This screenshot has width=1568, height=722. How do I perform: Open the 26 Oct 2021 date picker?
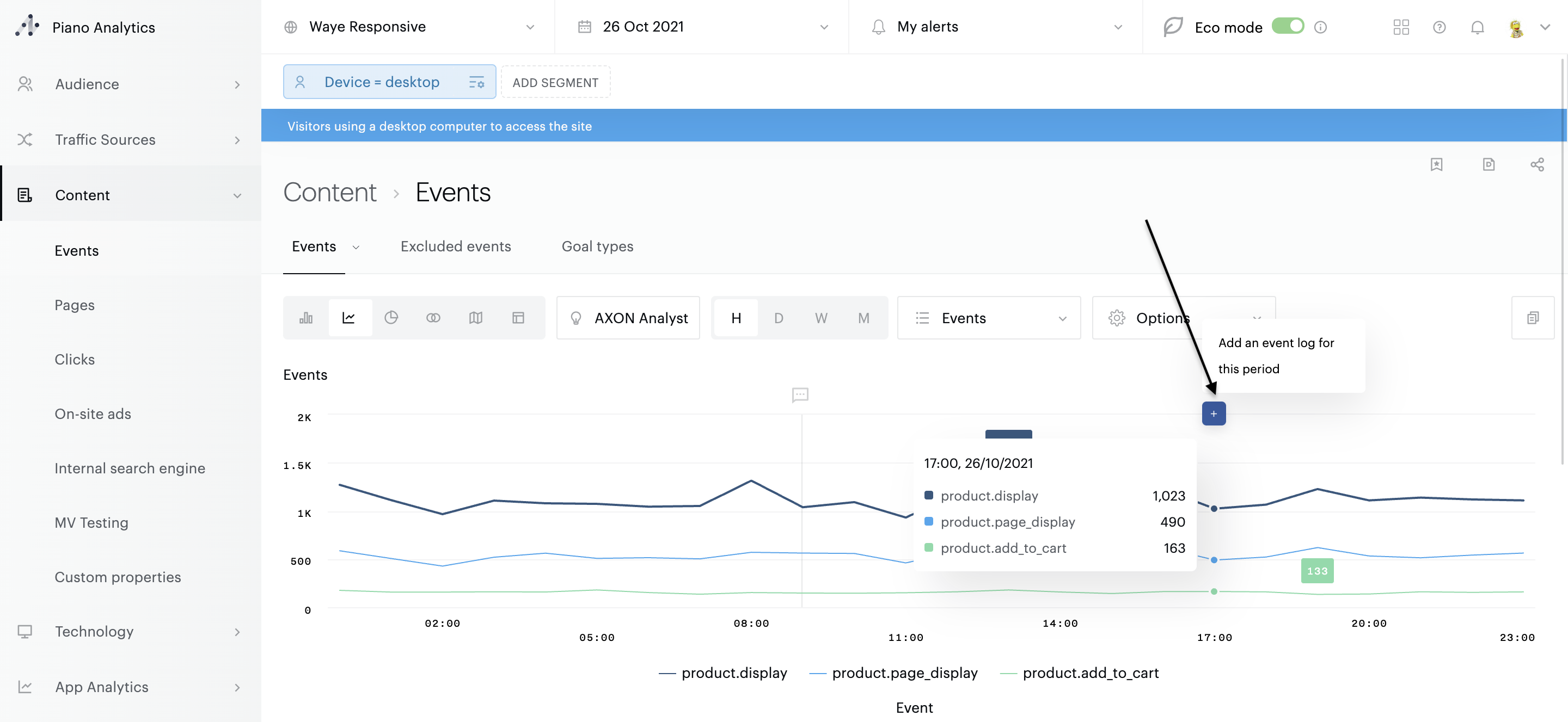point(702,27)
